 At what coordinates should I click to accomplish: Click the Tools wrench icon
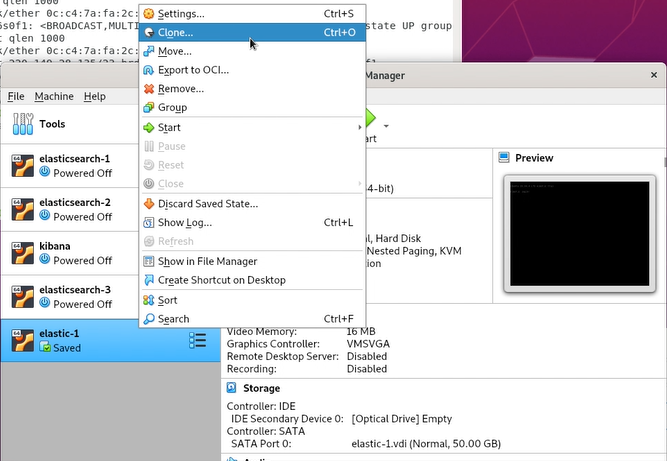(23, 124)
